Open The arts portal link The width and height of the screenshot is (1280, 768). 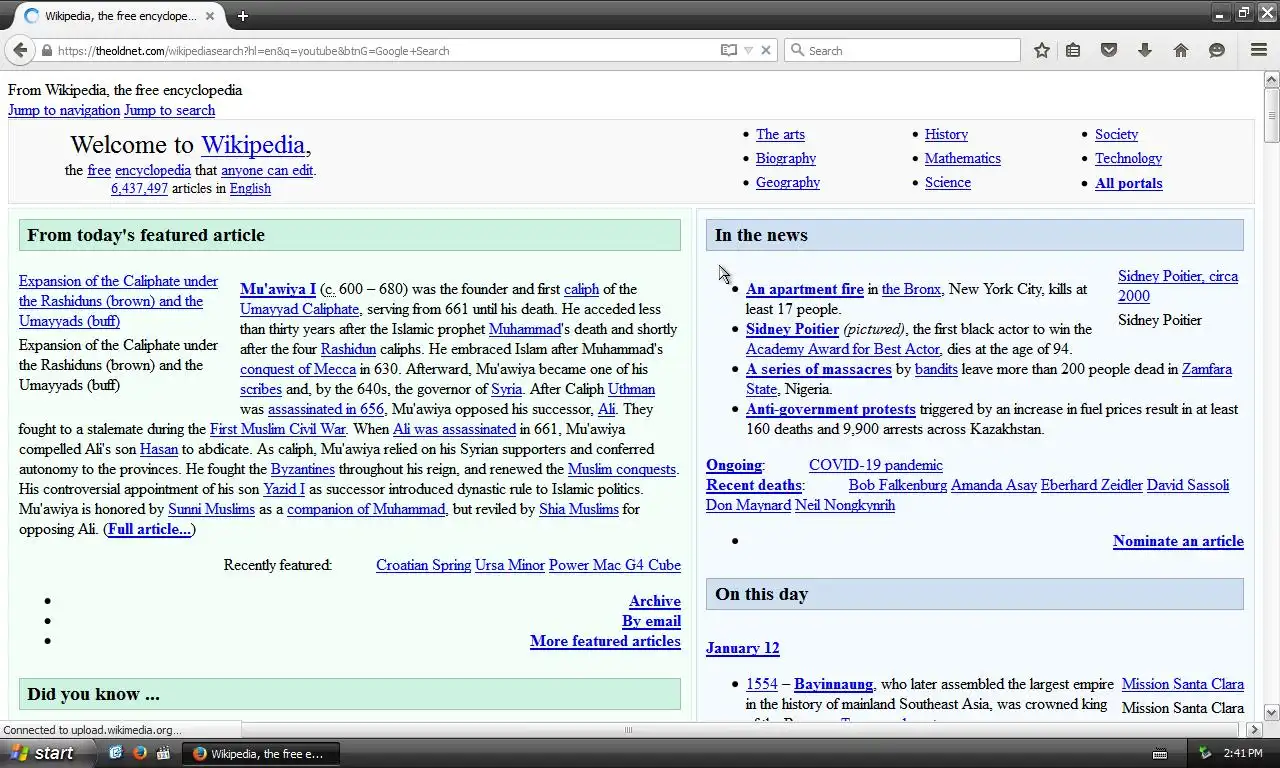(780, 134)
